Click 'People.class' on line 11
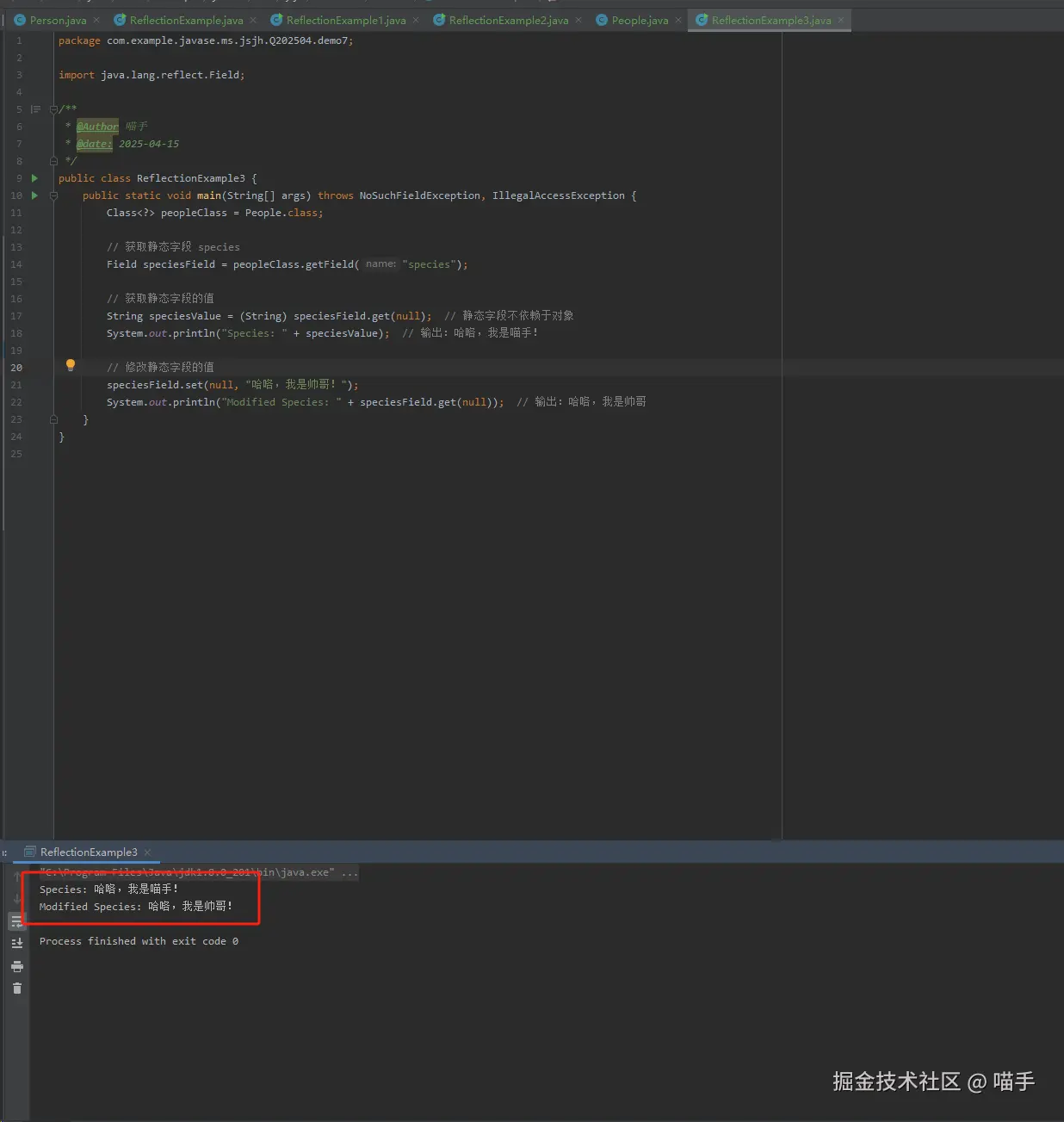The image size is (1064, 1122). 281,213
